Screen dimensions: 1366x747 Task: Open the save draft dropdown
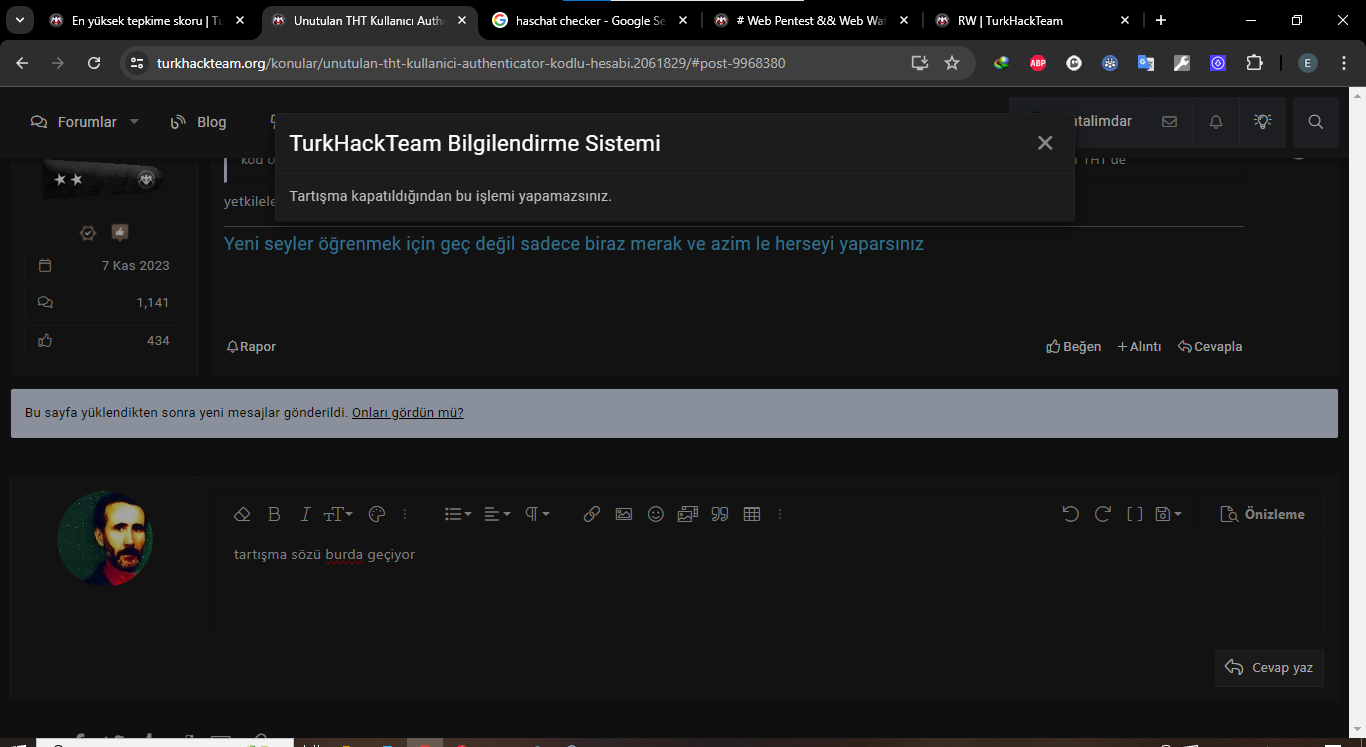(1168, 514)
